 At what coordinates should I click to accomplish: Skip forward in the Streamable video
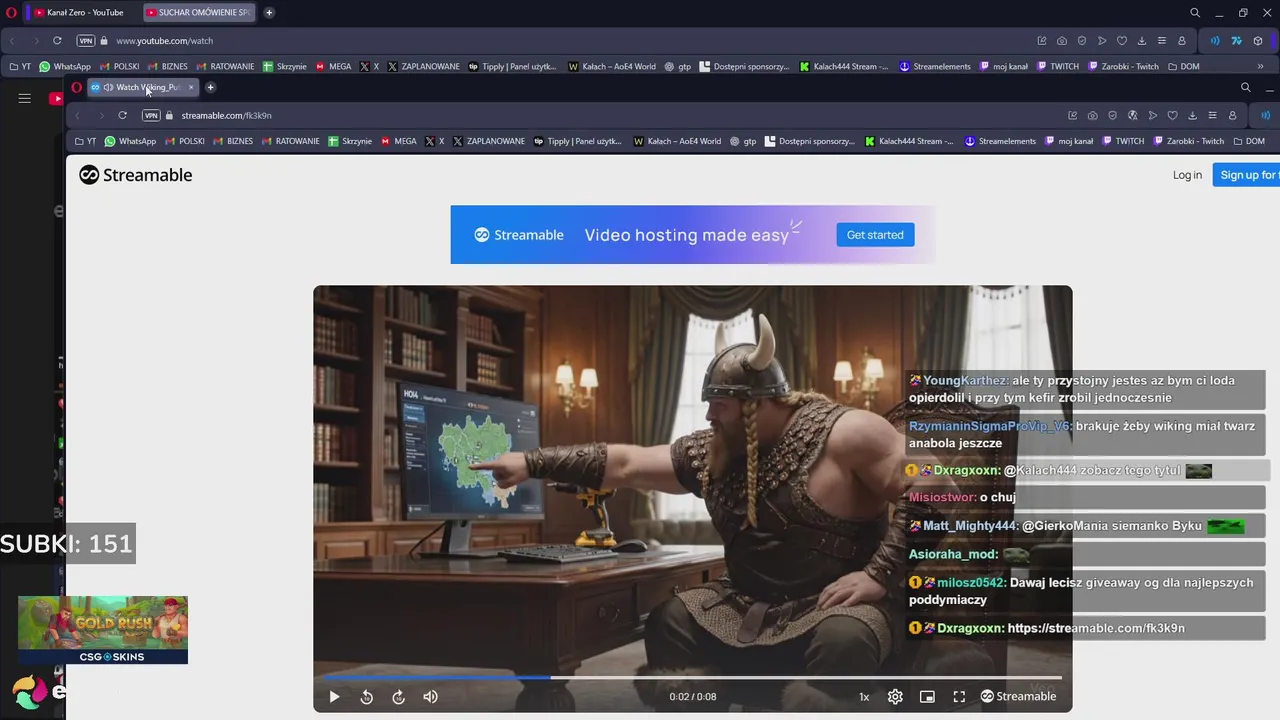click(398, 697)
